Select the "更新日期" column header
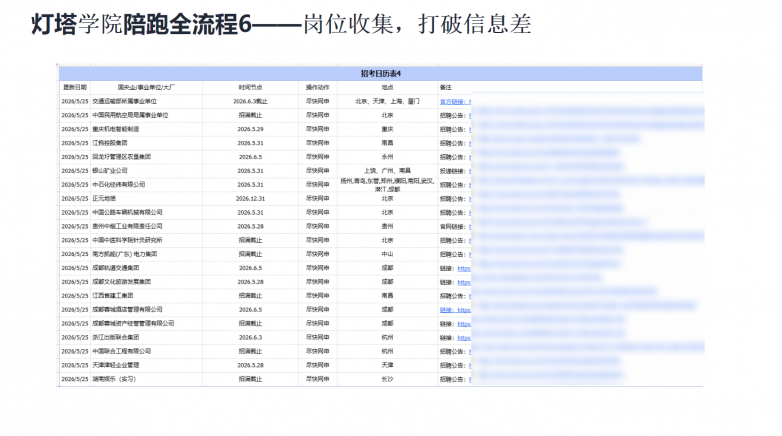The height and width of the screenshot is (436, 782). [75, 87]
